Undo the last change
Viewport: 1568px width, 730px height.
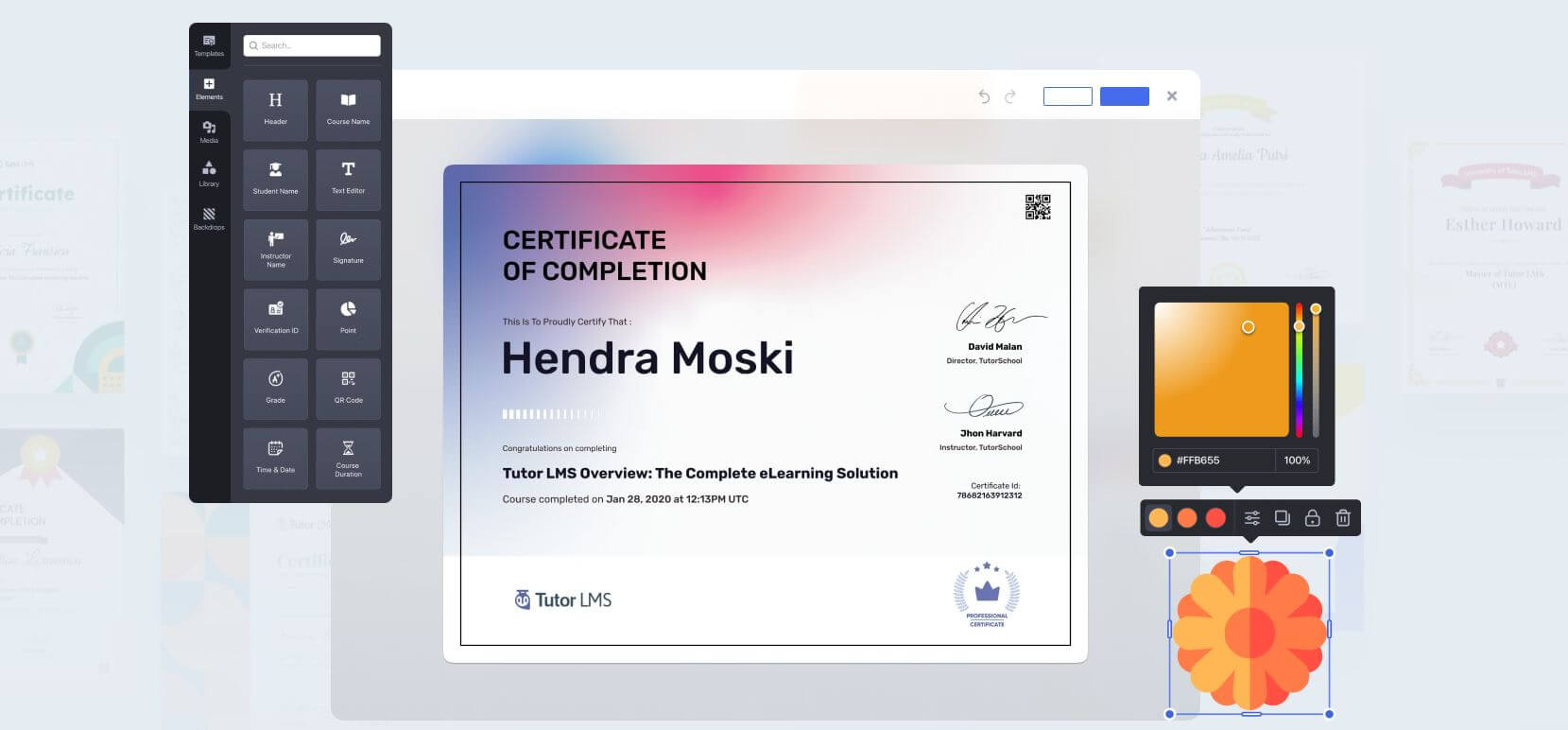point(984,96)
